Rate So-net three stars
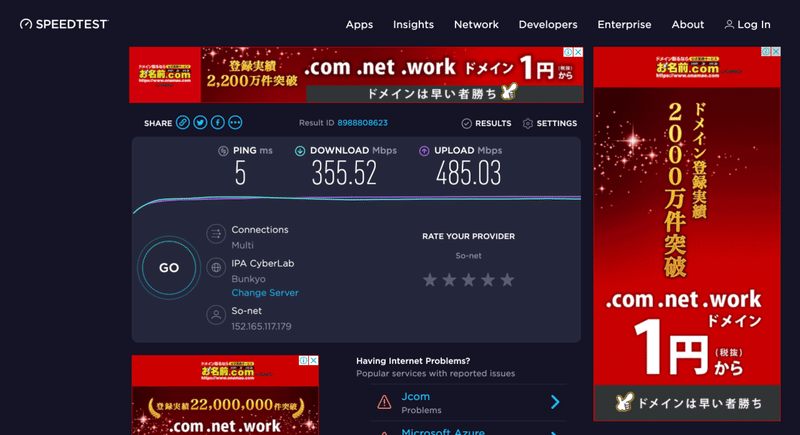 pyautogui.click(x=468, y=279)
